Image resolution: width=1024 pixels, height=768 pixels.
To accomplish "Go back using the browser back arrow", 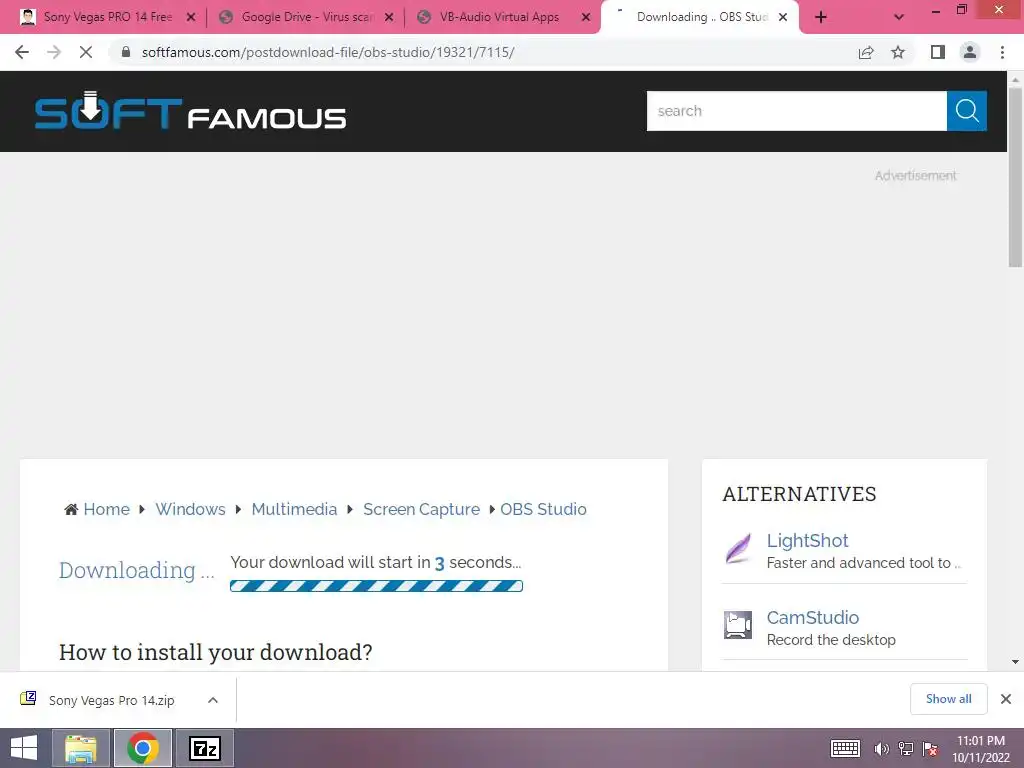I will click(22, 52).
